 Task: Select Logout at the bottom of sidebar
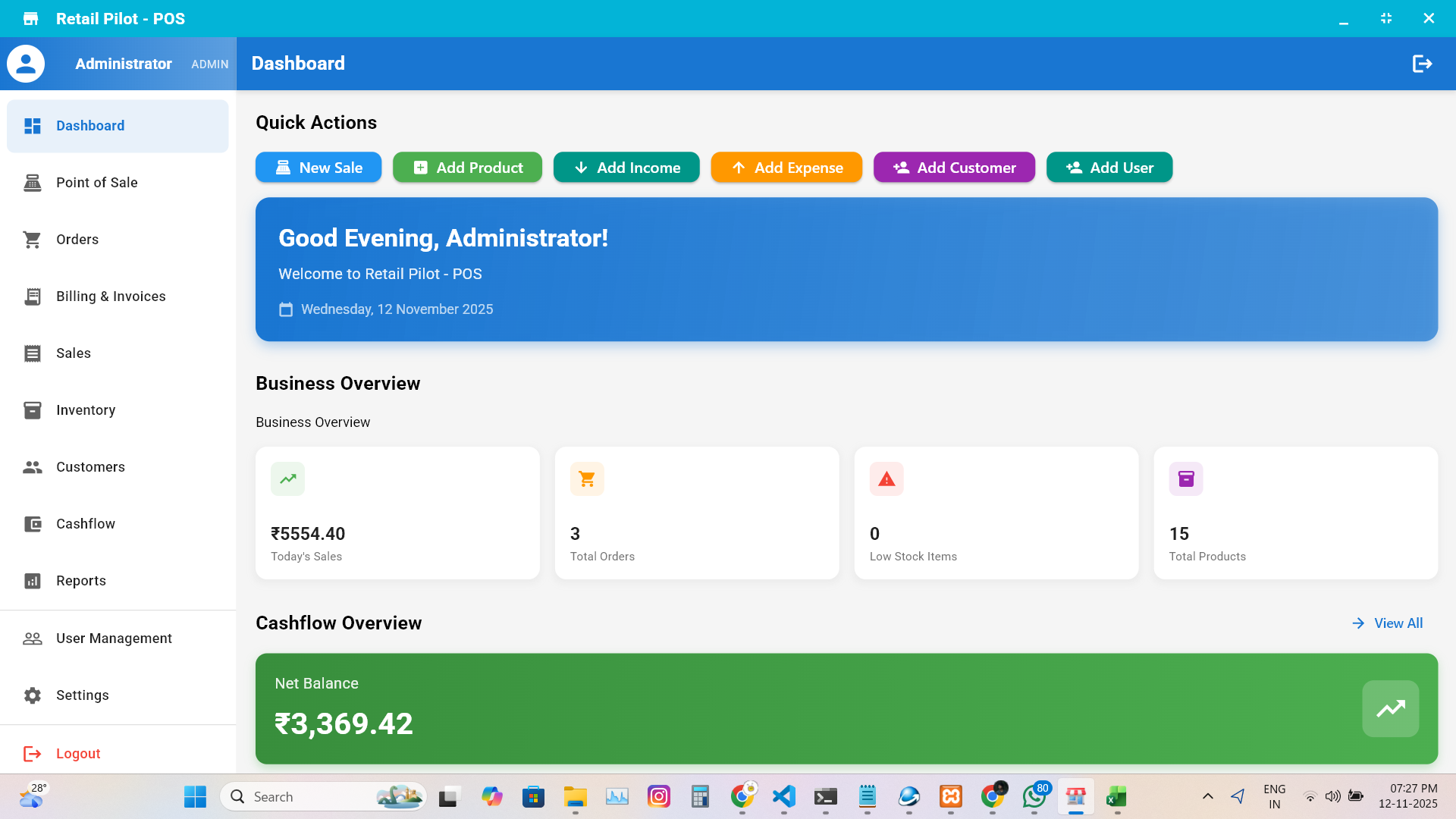tap(77, 753)
